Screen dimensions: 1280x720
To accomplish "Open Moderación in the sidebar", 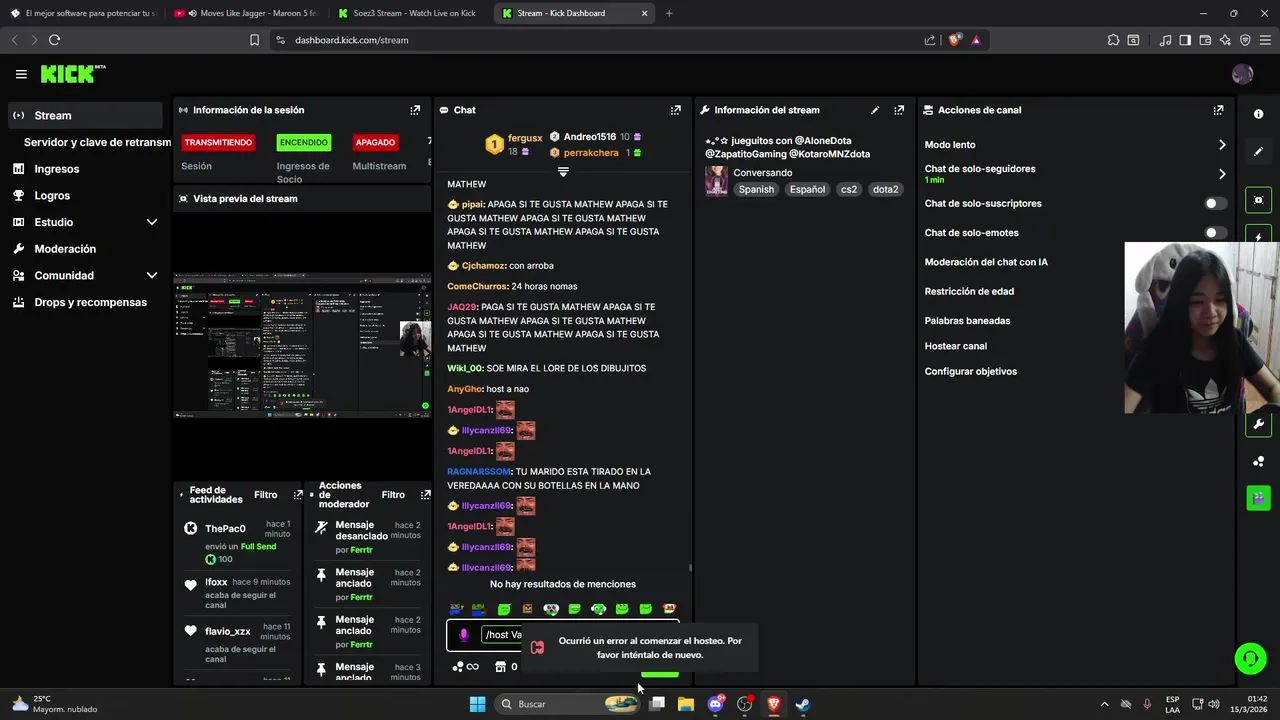I will pos(65,249).
